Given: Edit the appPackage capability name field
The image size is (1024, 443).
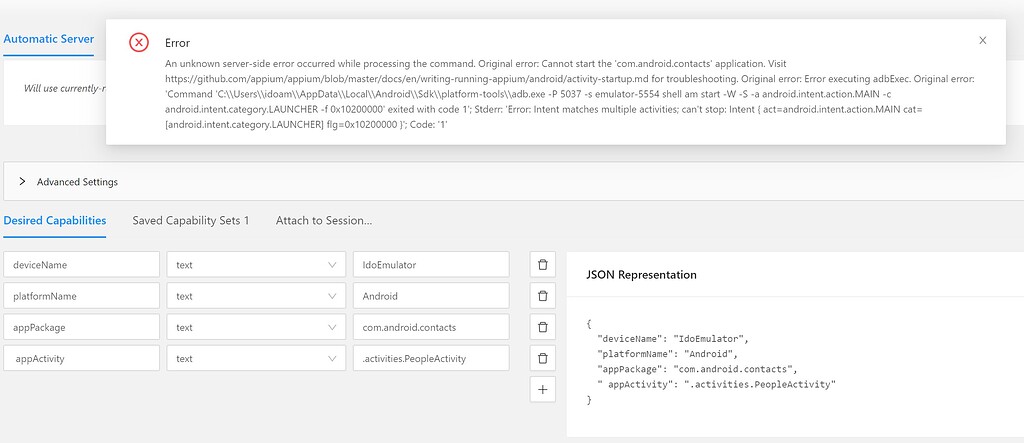Looking at the screenshot, I should pyautogui.click(x=81, y=327).
